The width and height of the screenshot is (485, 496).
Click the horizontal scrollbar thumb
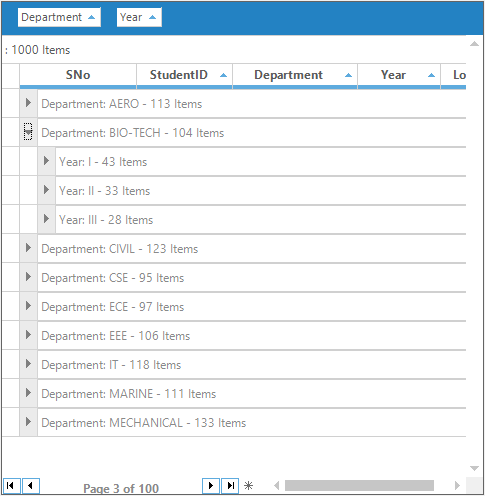tap(359, 485)
